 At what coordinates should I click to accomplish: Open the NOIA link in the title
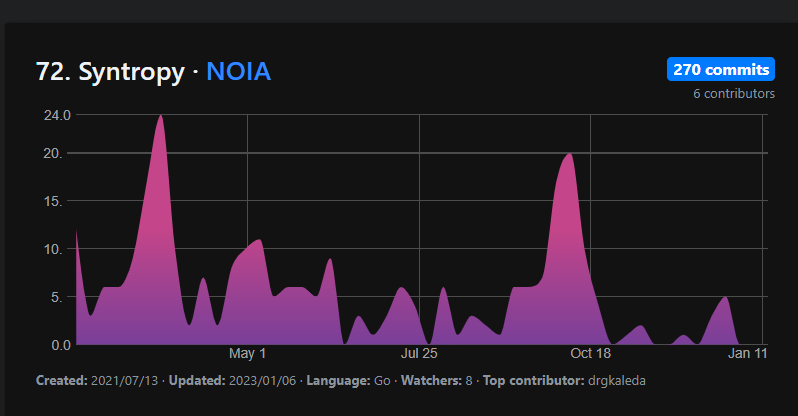[x=238, y=71]
